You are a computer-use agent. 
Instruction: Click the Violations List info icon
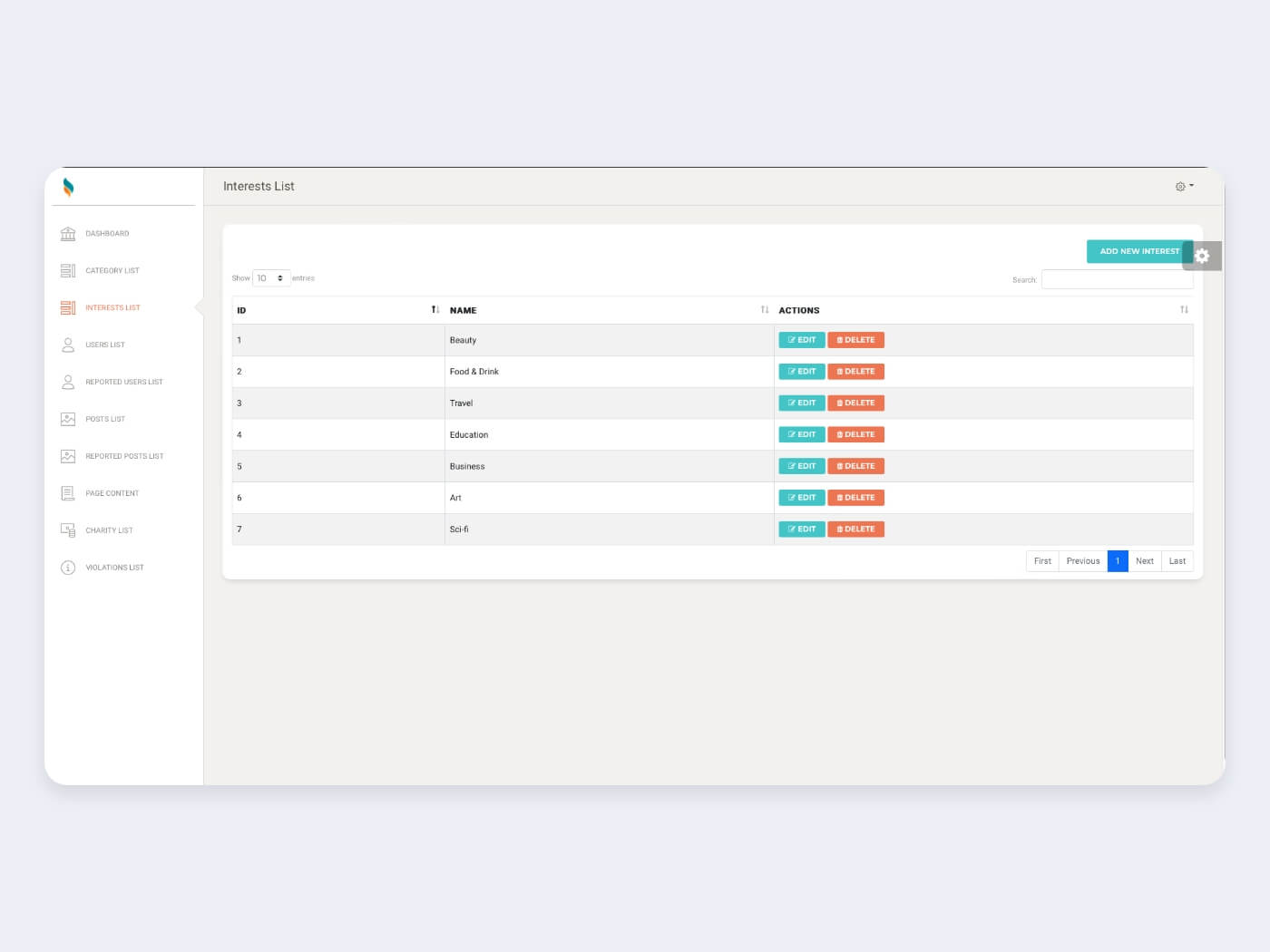(68, 568)
